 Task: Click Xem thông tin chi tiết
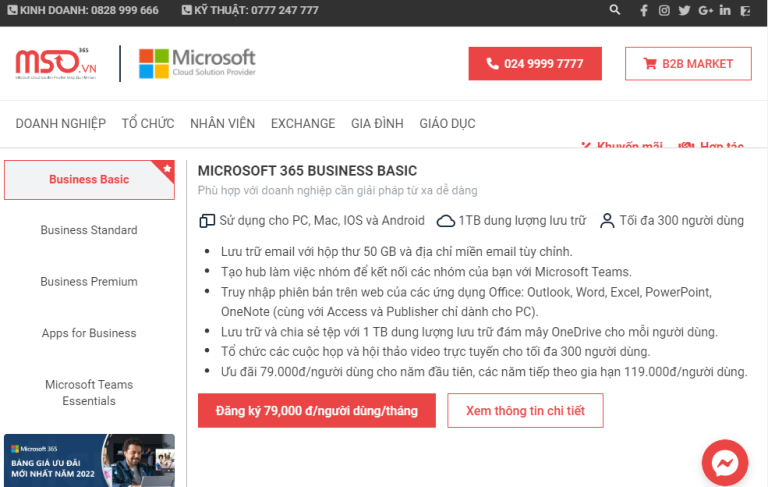pyautogui.click(x=525, y=411)
